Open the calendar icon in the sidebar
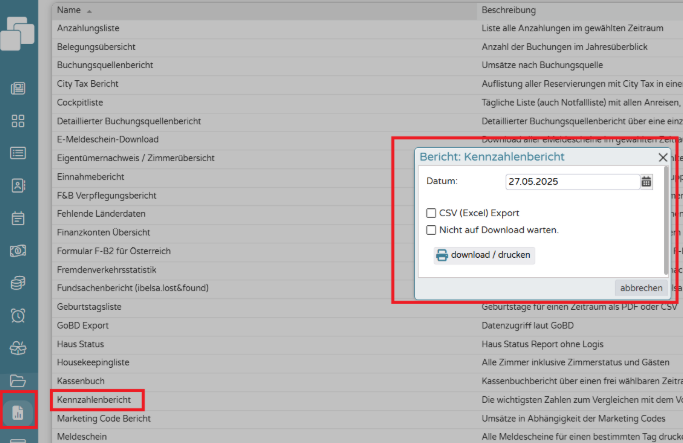683x443 pixels. [x=18, y=218]
